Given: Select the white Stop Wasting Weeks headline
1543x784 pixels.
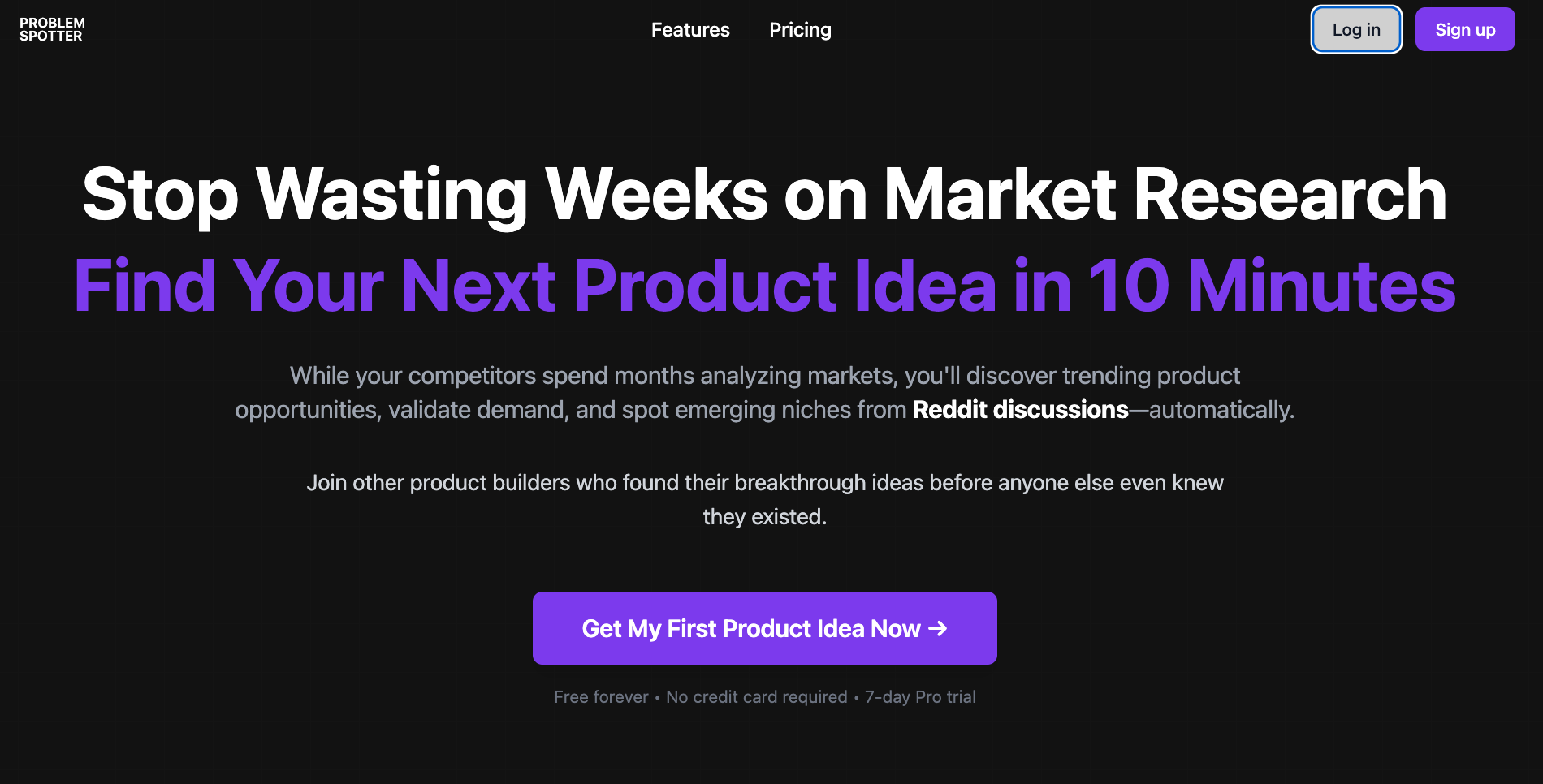Looking at the screenshot, I should coord(764,194).
